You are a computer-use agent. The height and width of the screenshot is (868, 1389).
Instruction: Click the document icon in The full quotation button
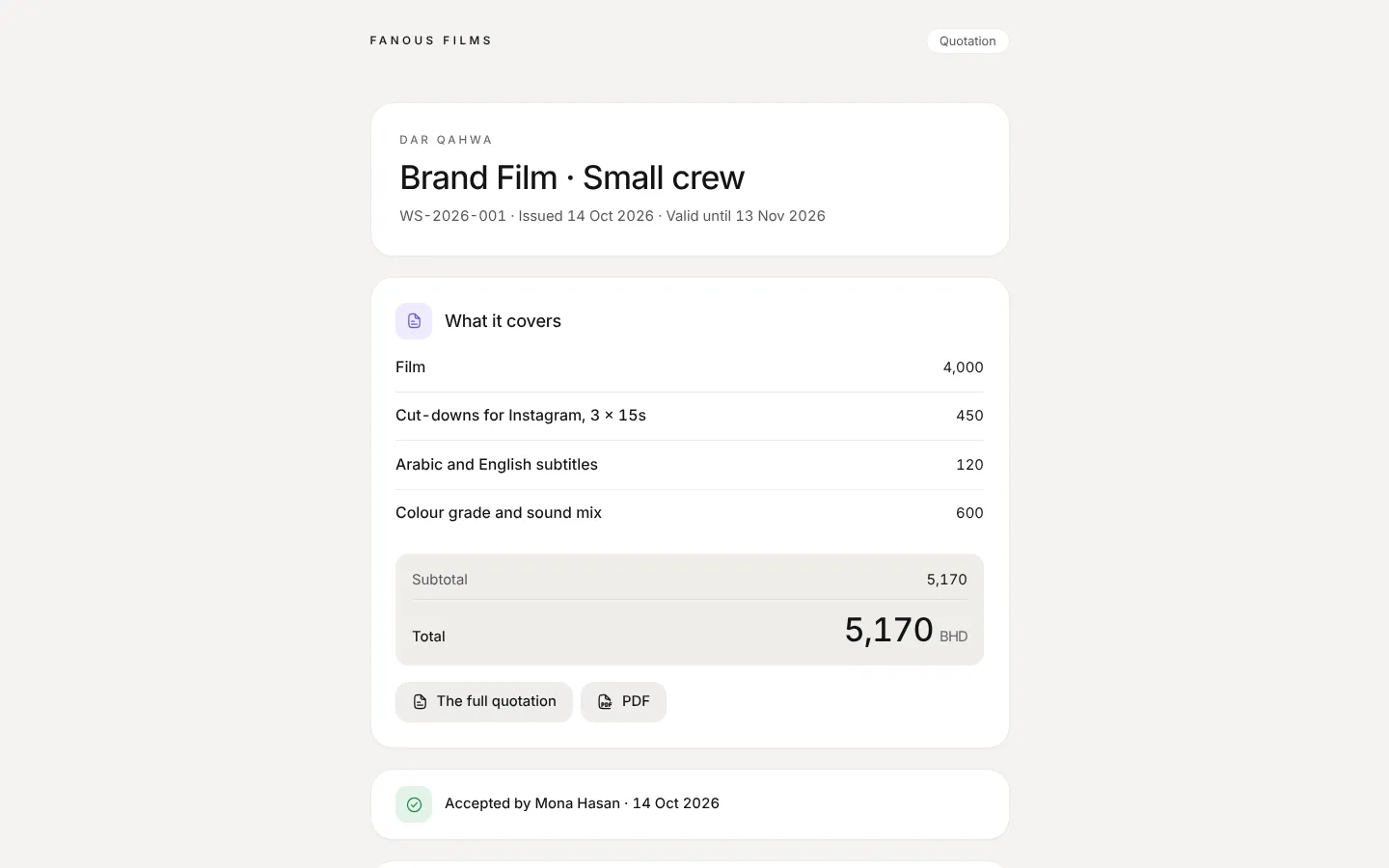[x=420, y=702]
